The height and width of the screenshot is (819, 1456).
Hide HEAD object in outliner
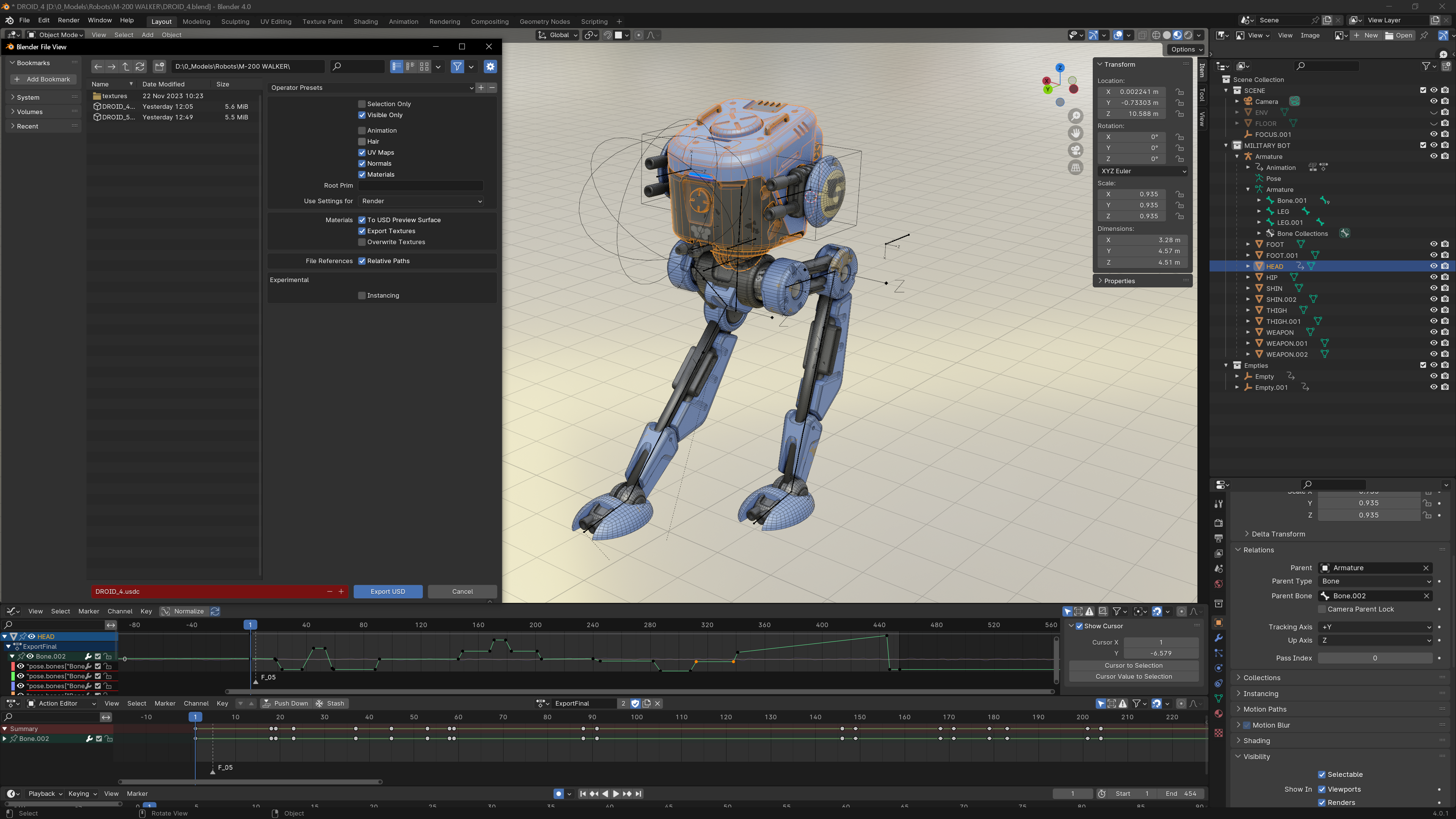click(x=1433, y=266)
